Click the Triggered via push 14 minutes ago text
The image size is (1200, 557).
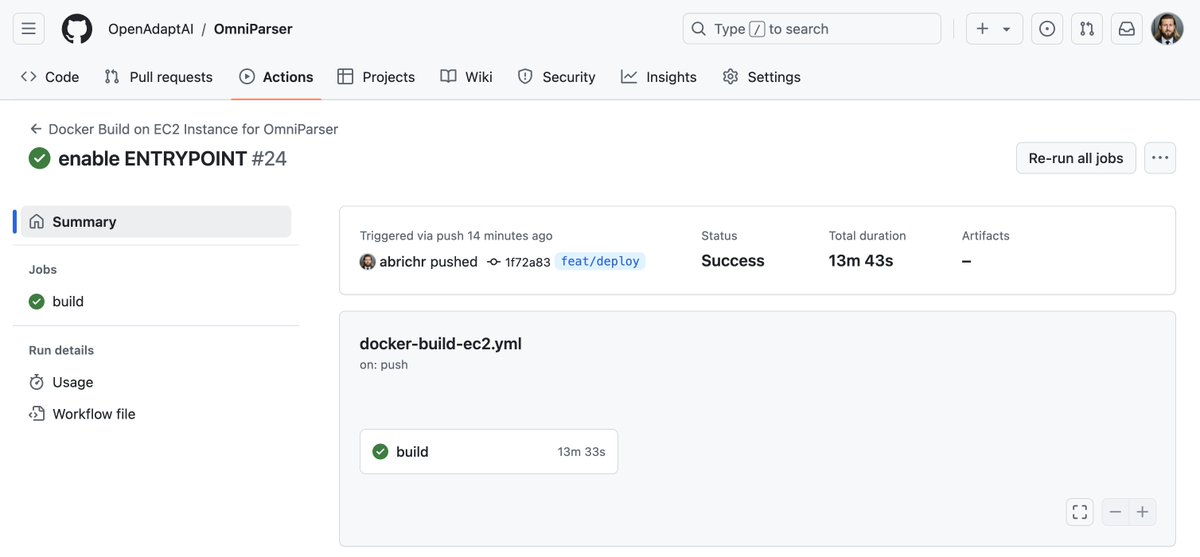(456, 236)
